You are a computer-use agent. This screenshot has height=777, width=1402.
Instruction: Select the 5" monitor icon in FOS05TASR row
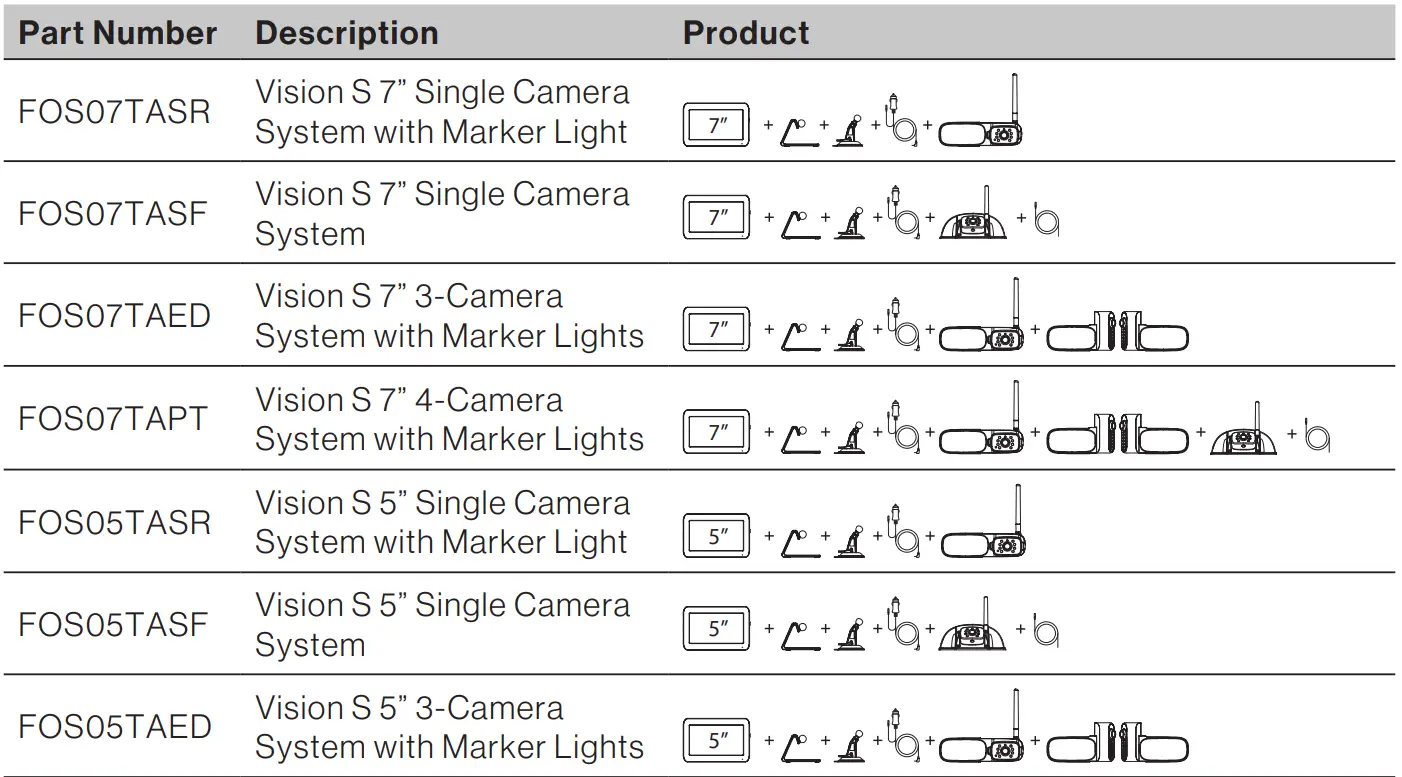[x=716, y=537]
